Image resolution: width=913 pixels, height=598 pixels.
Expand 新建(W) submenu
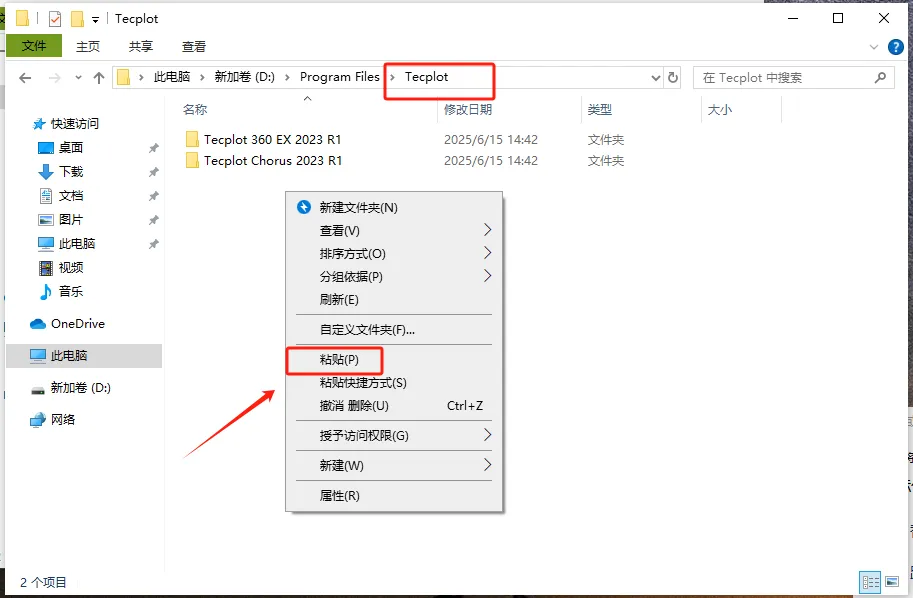(394, 465)
